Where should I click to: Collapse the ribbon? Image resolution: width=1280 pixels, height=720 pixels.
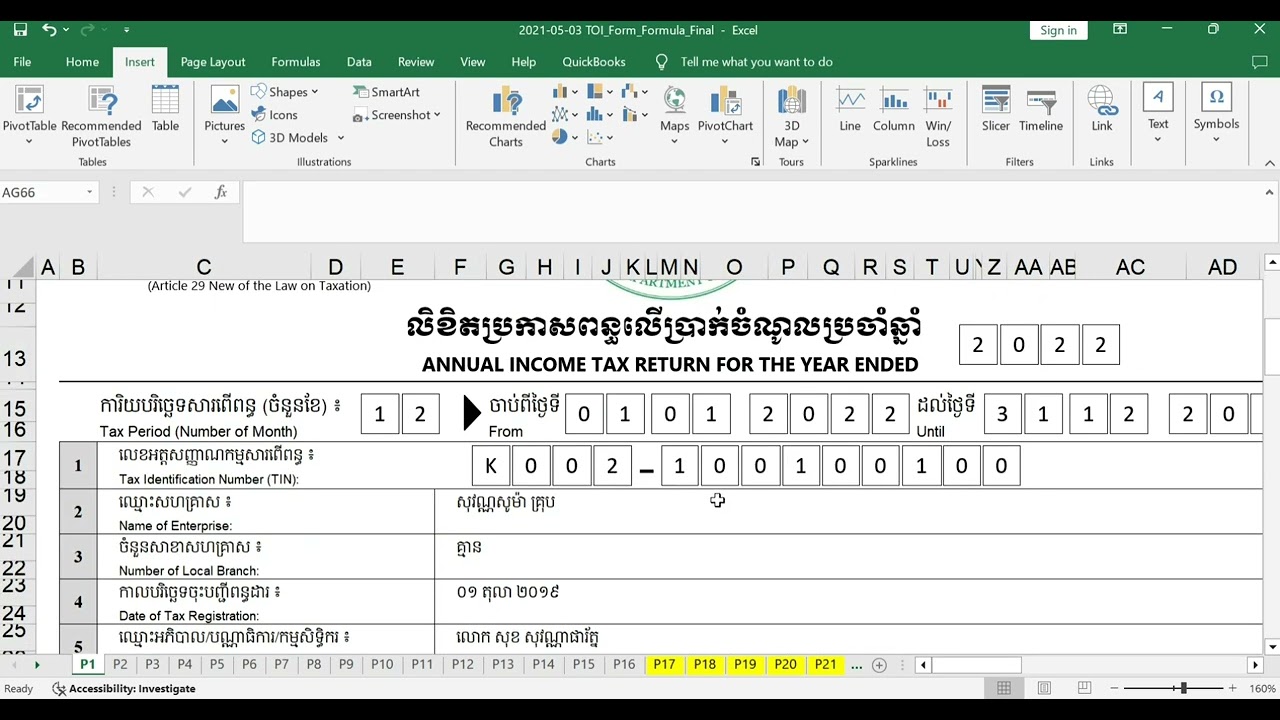pyautogui.click(x=1270, y=163)
